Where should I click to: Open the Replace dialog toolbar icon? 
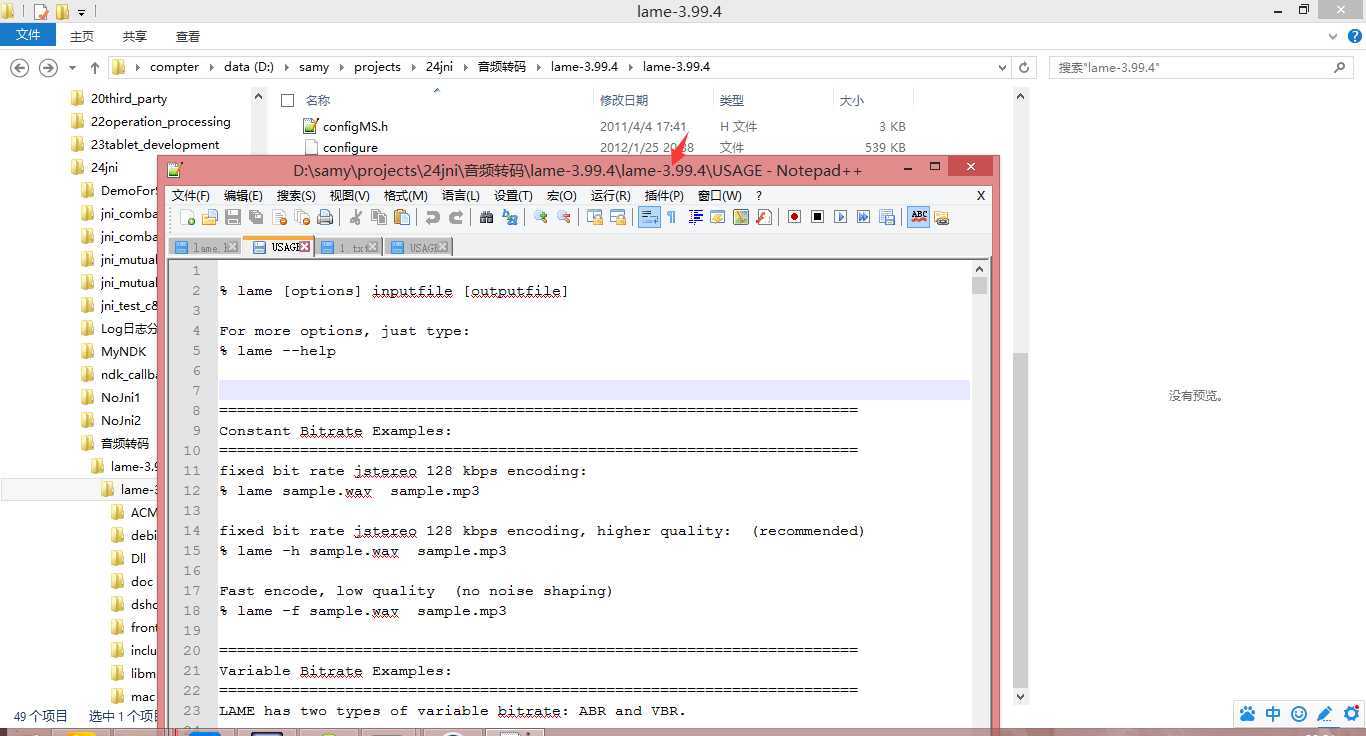(510, 217)
